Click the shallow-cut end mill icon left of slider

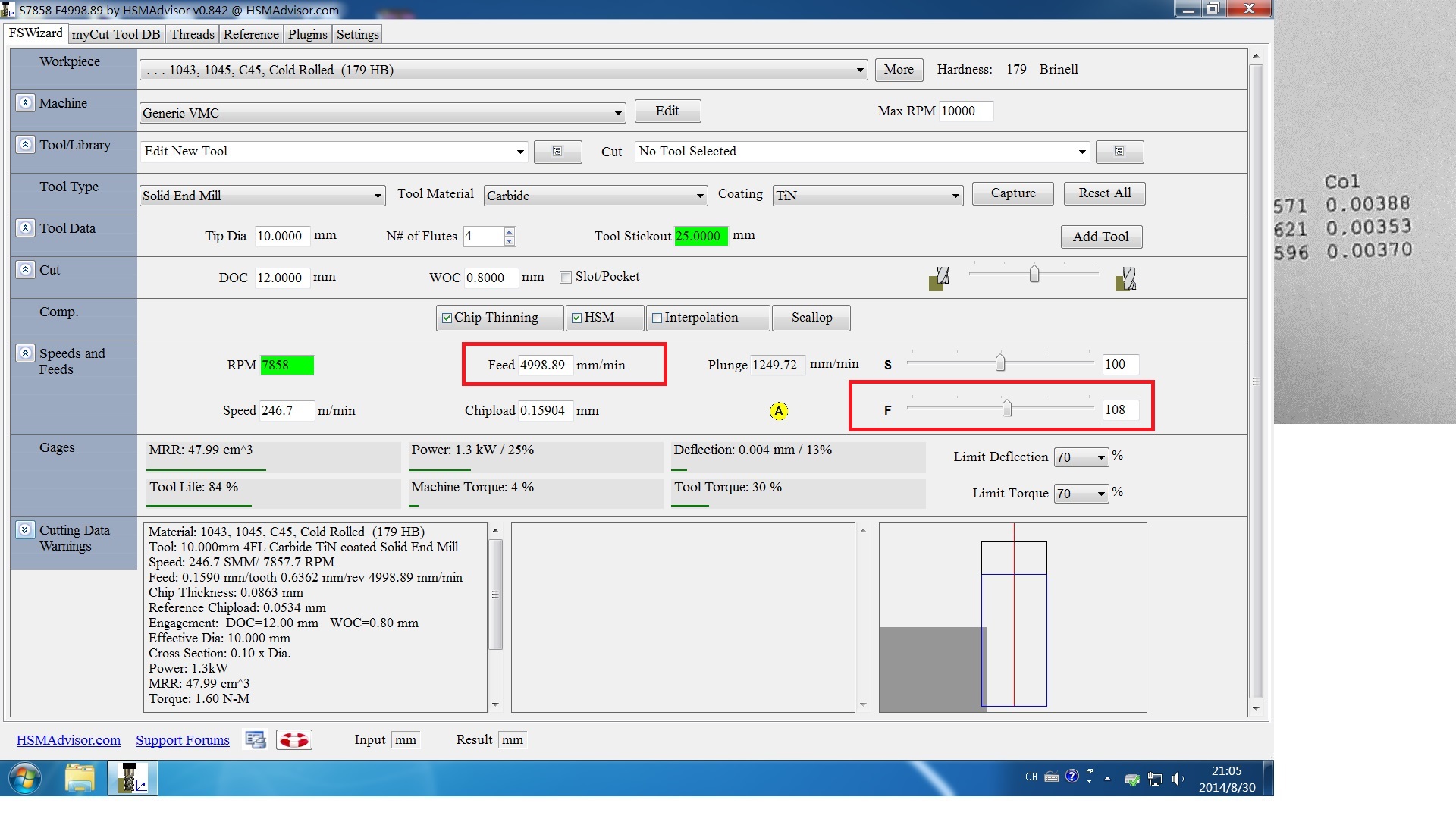[x=939, y=278]
